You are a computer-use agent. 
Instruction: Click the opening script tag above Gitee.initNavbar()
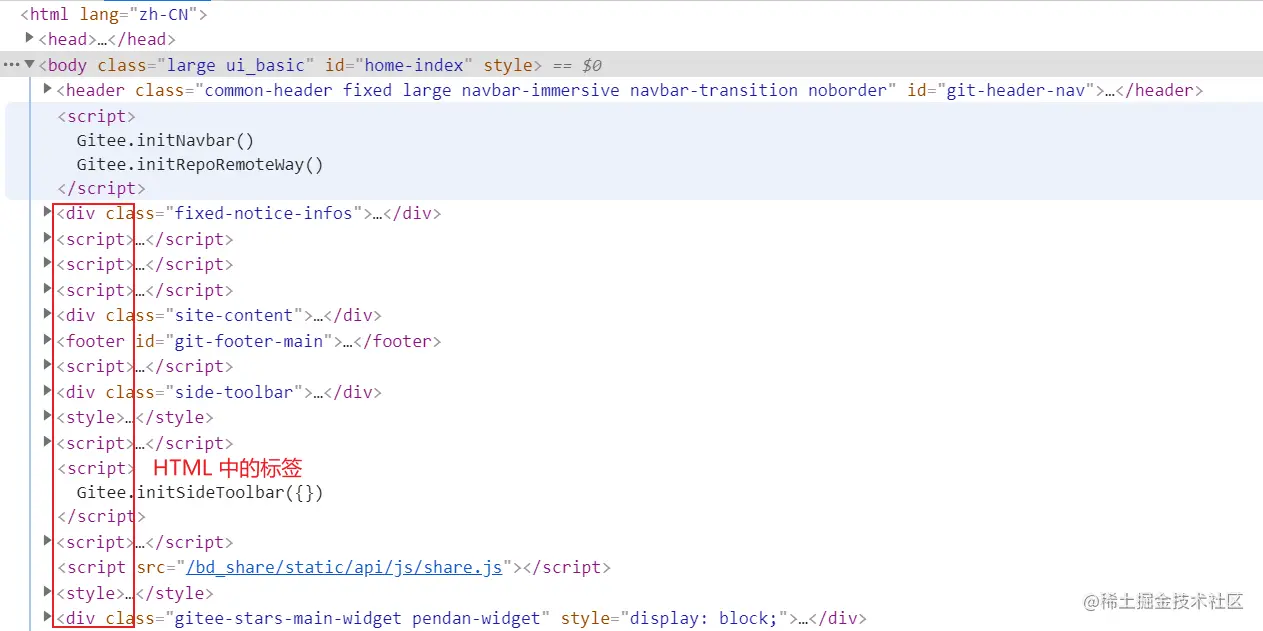(96, 116)
